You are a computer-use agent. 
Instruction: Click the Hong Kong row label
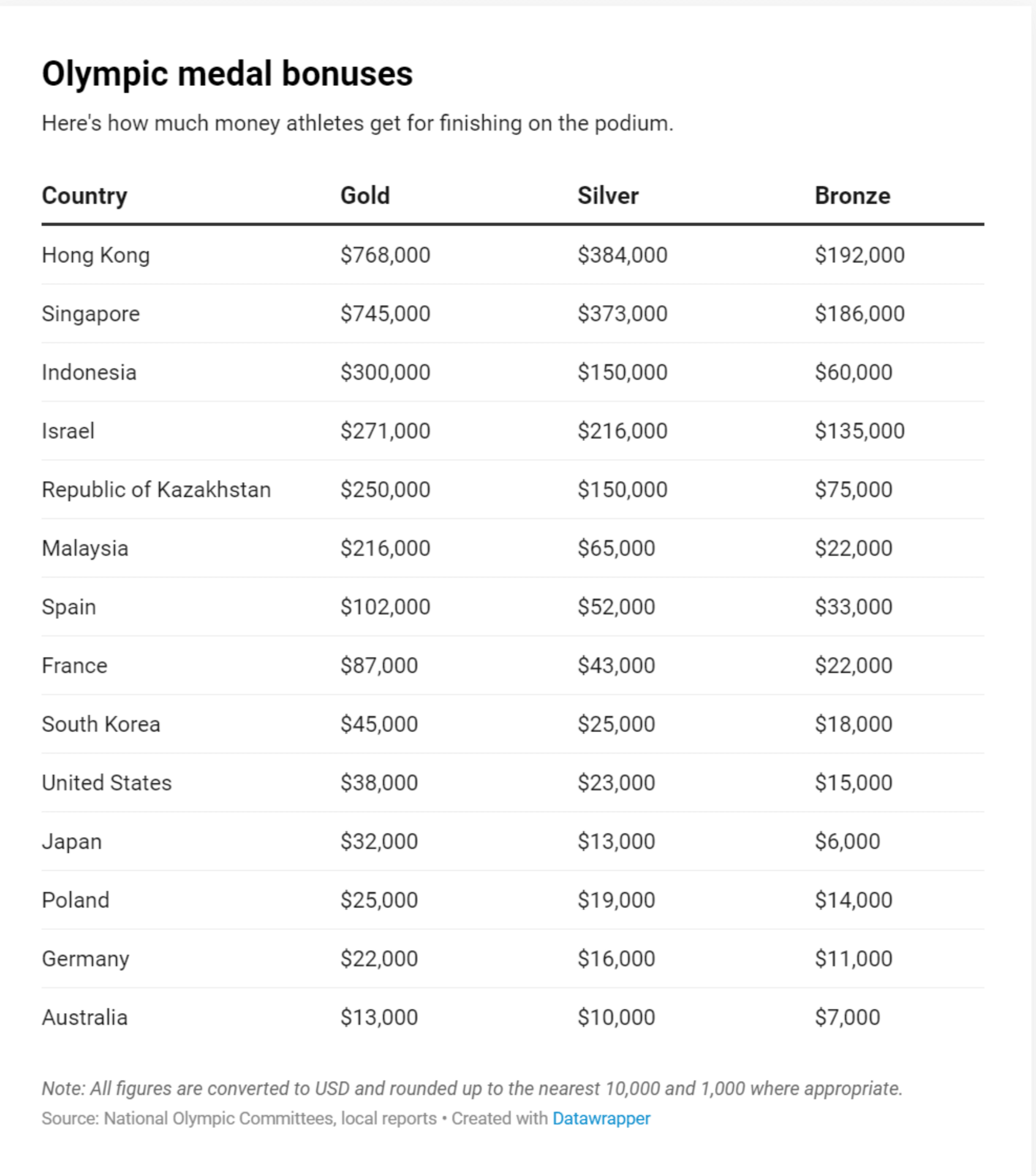coord(96,255)
